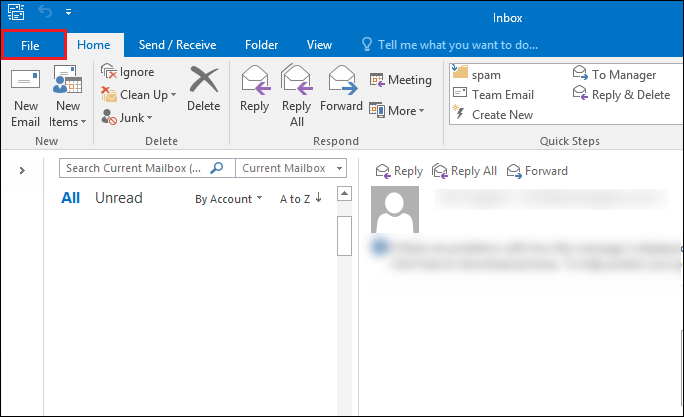684x417 pixels.
Task: Open the By Account arrangement dropdown
Action: tap(229, 199)
